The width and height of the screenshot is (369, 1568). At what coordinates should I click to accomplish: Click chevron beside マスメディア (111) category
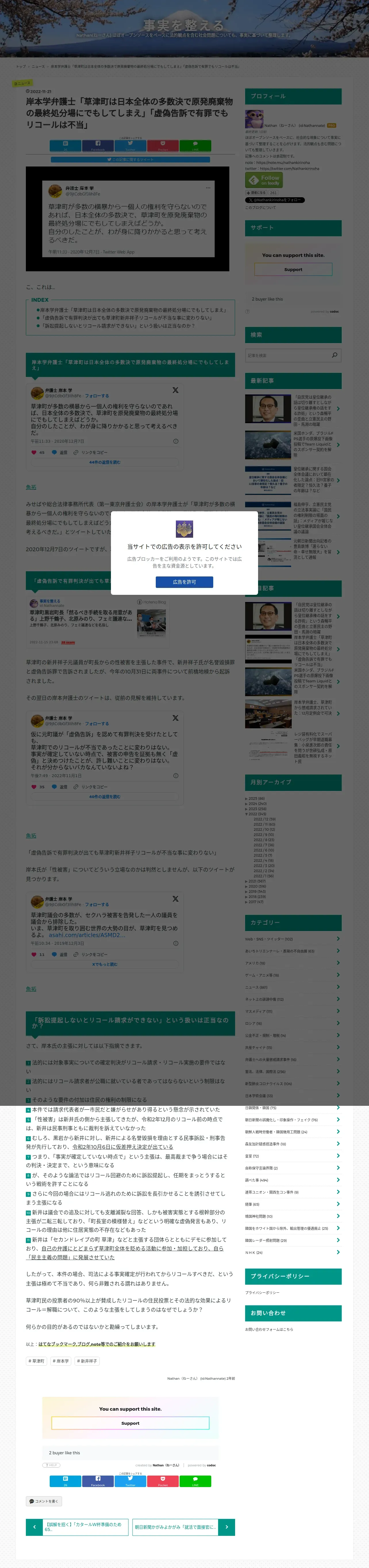[x=338, y=1011]
